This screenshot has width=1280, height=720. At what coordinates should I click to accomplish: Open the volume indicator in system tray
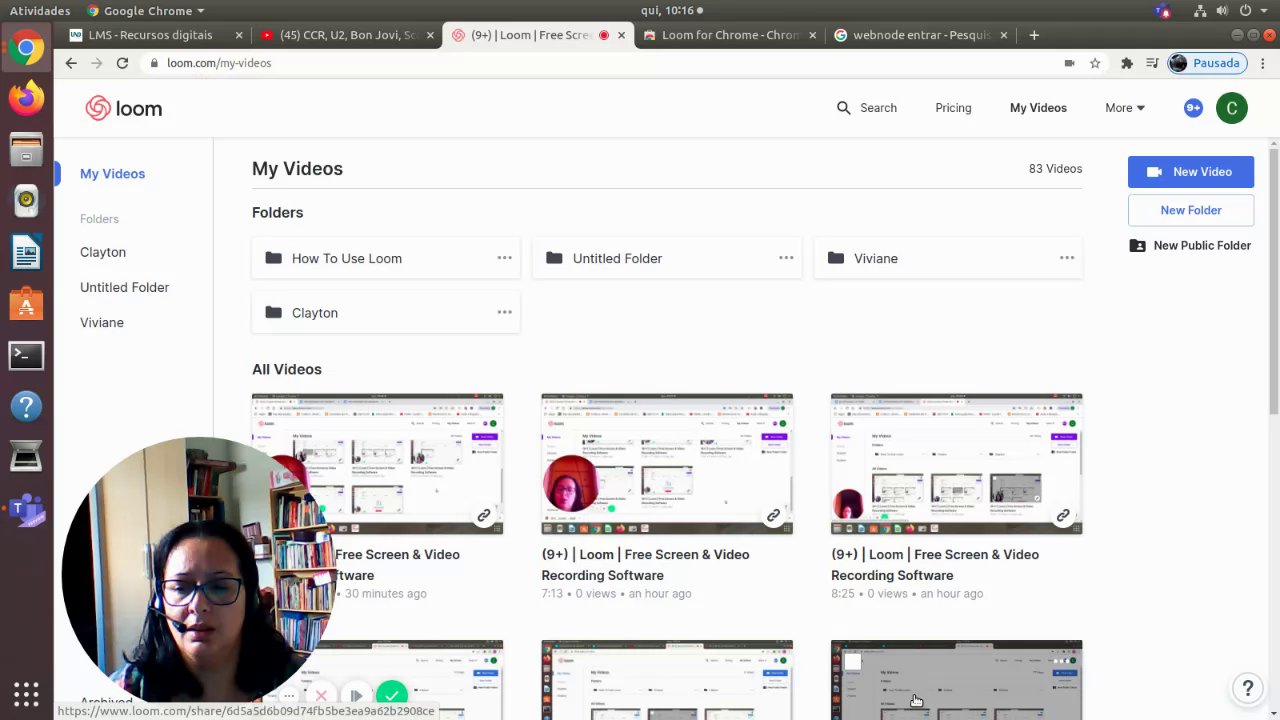[x=1222, y=11]
